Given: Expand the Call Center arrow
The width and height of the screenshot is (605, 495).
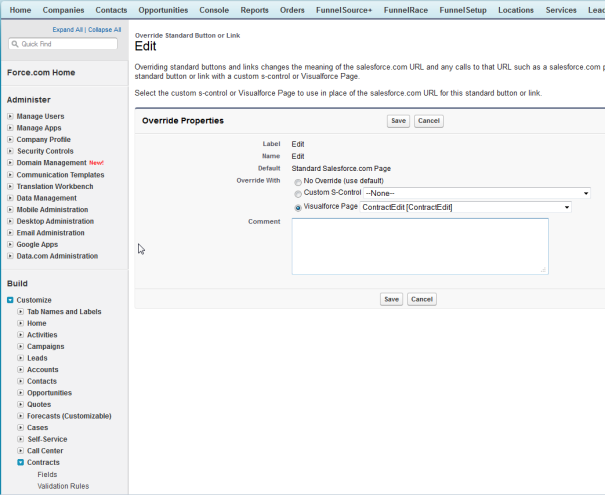Looking at the screenshot, I should point(21,450).
